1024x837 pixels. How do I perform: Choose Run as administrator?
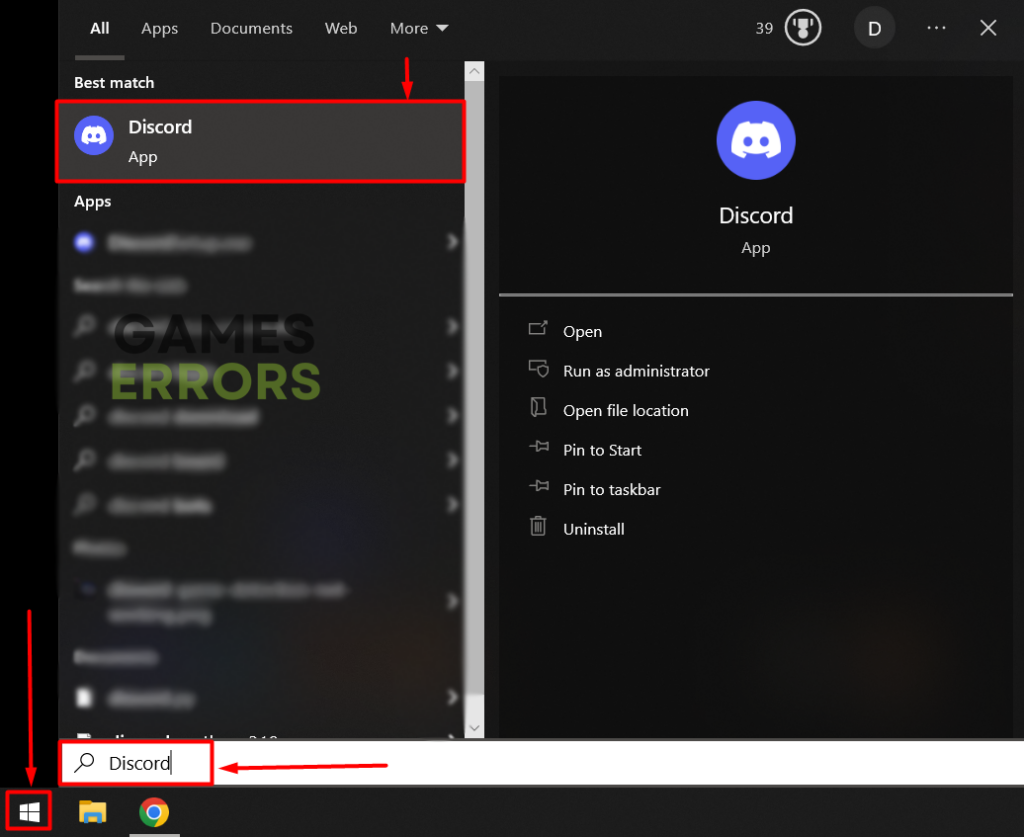[x=635, y=371]
